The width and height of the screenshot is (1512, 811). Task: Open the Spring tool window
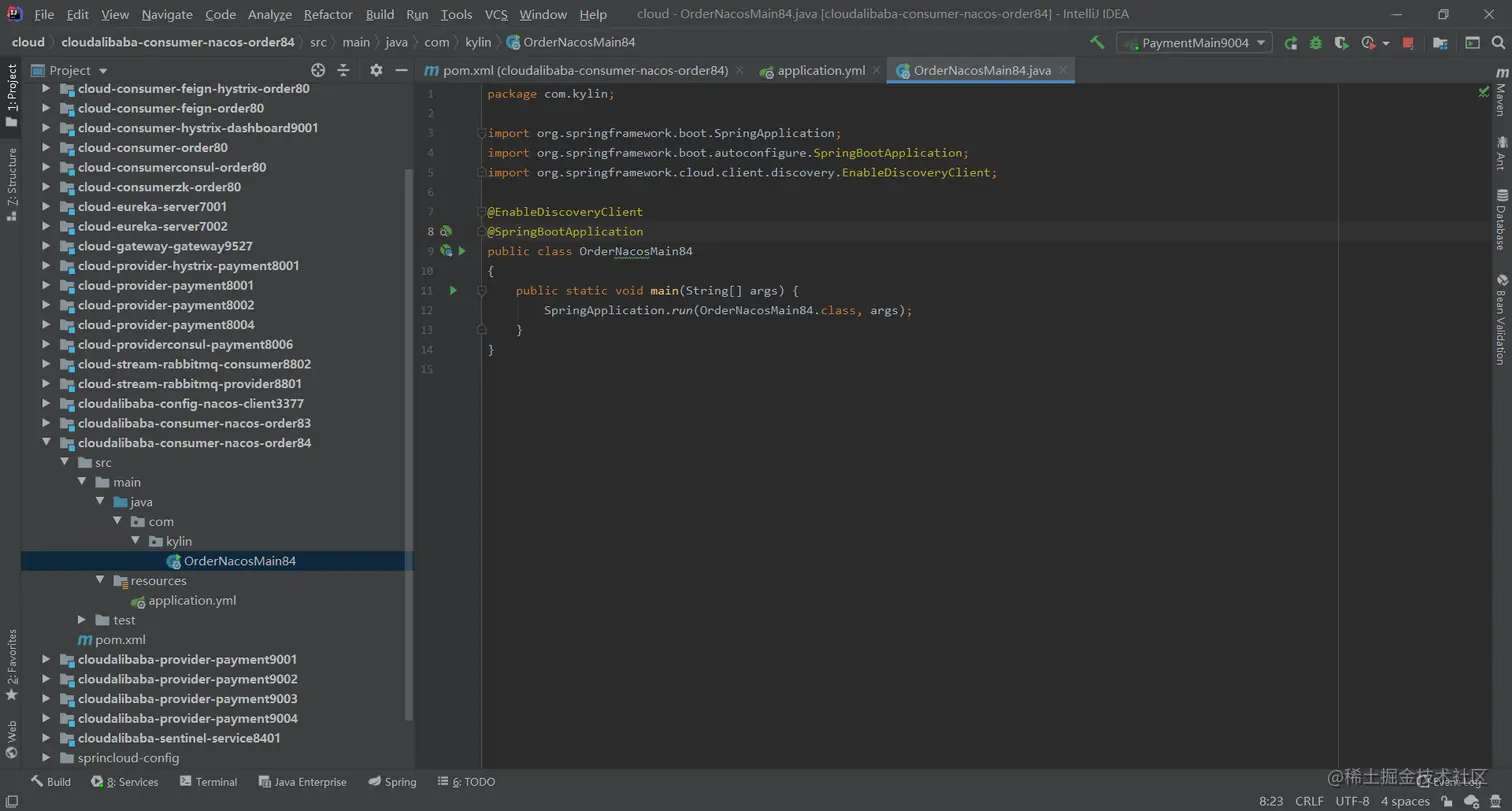[392, 782]
